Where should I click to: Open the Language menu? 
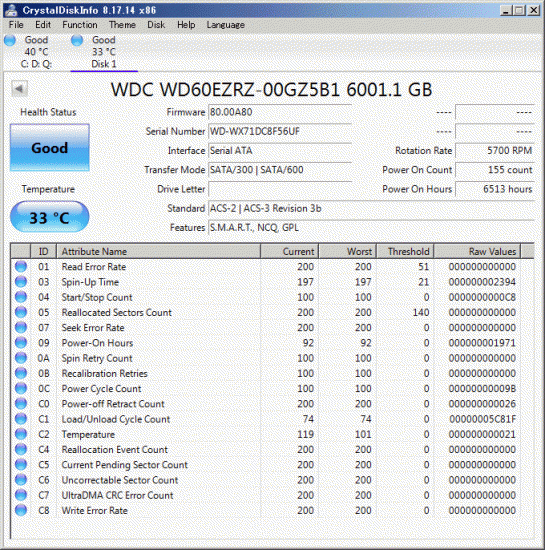(x=226, y=25)
